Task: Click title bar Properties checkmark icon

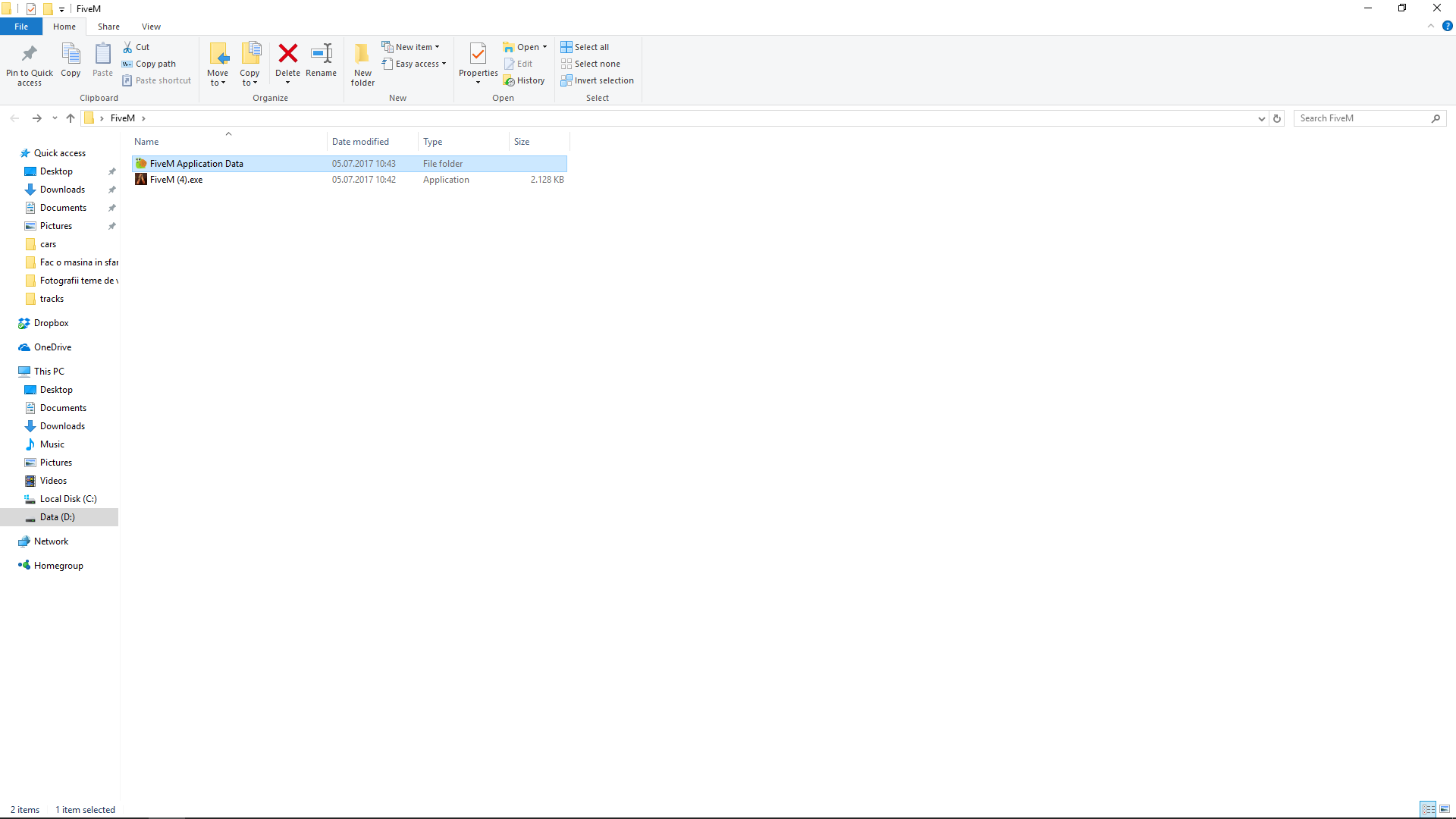Action: coord(31,9)
